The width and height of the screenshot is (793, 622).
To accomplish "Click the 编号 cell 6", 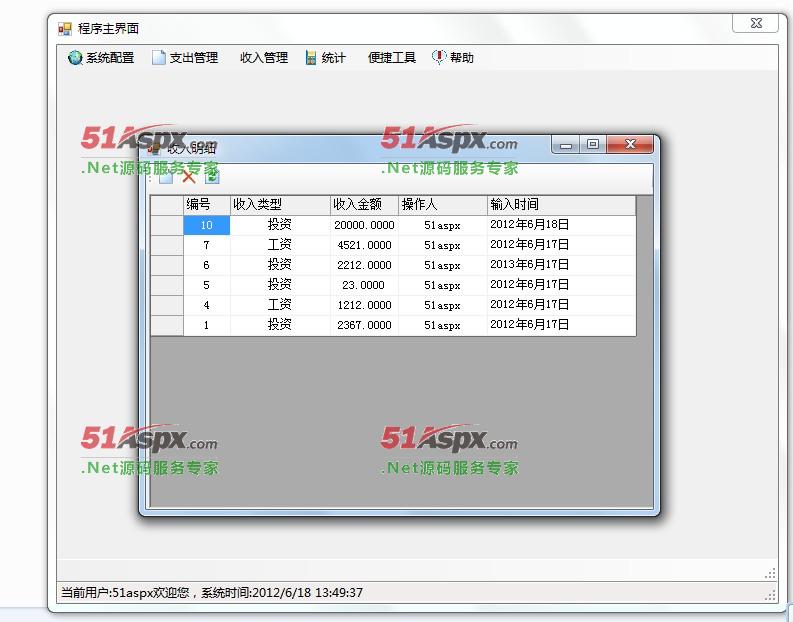I will (x=206, y=265).
